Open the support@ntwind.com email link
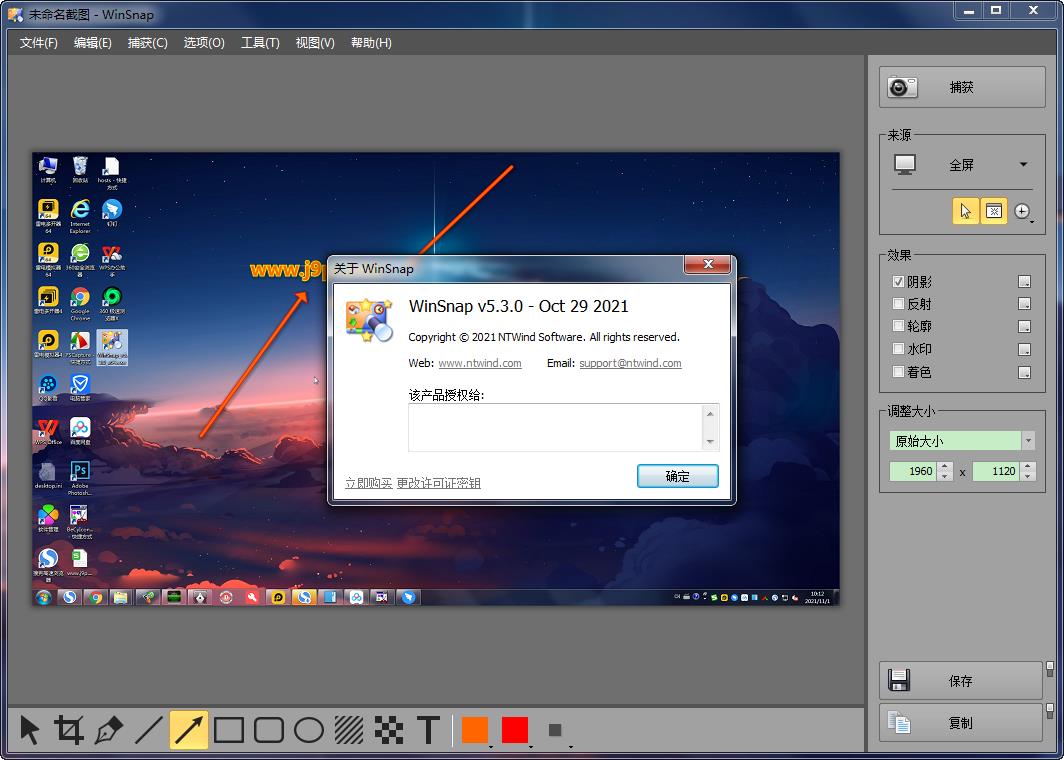1064x760 pixels. (x=630, y=363)
